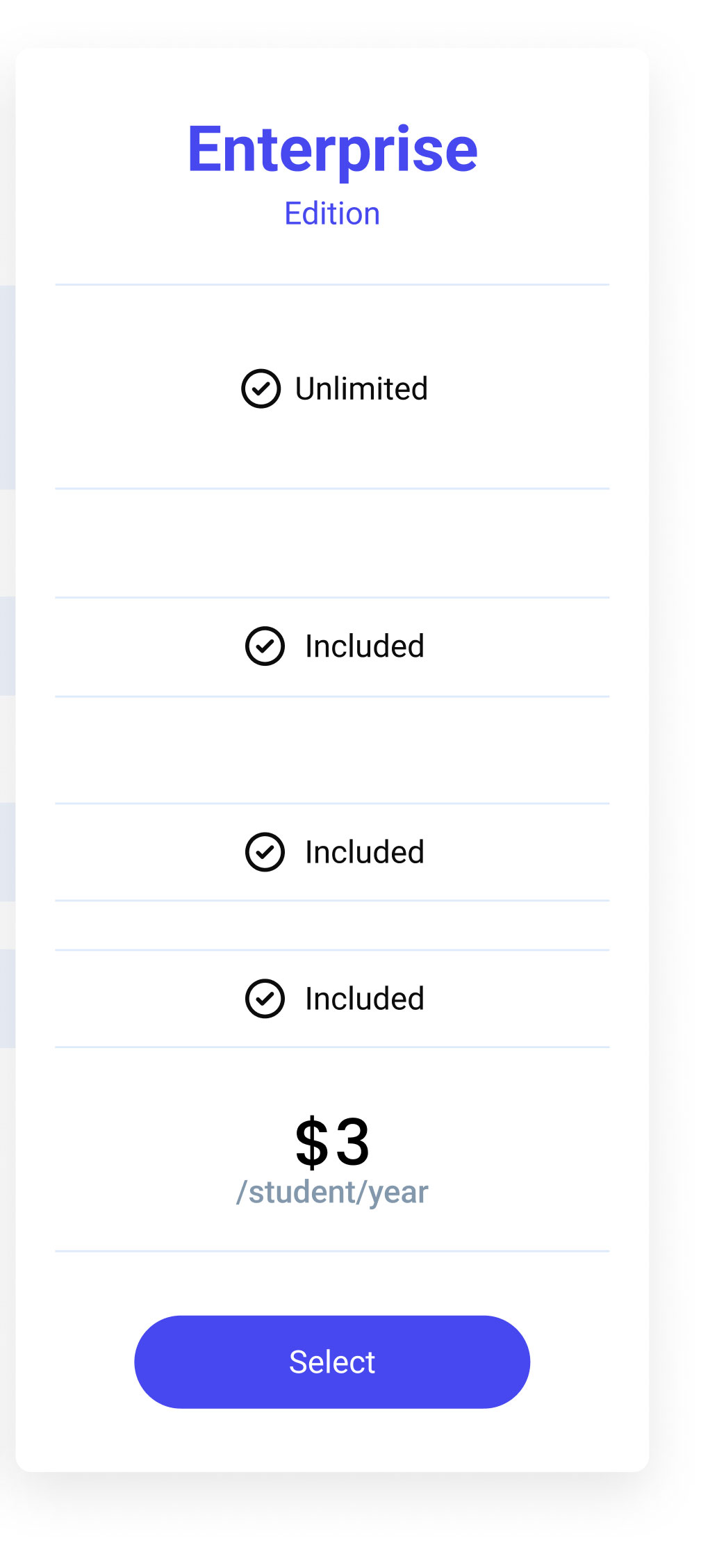717x1568 pixels.
Task: Click the checkmark icon in first Included row
Action: tap(265, 646)
